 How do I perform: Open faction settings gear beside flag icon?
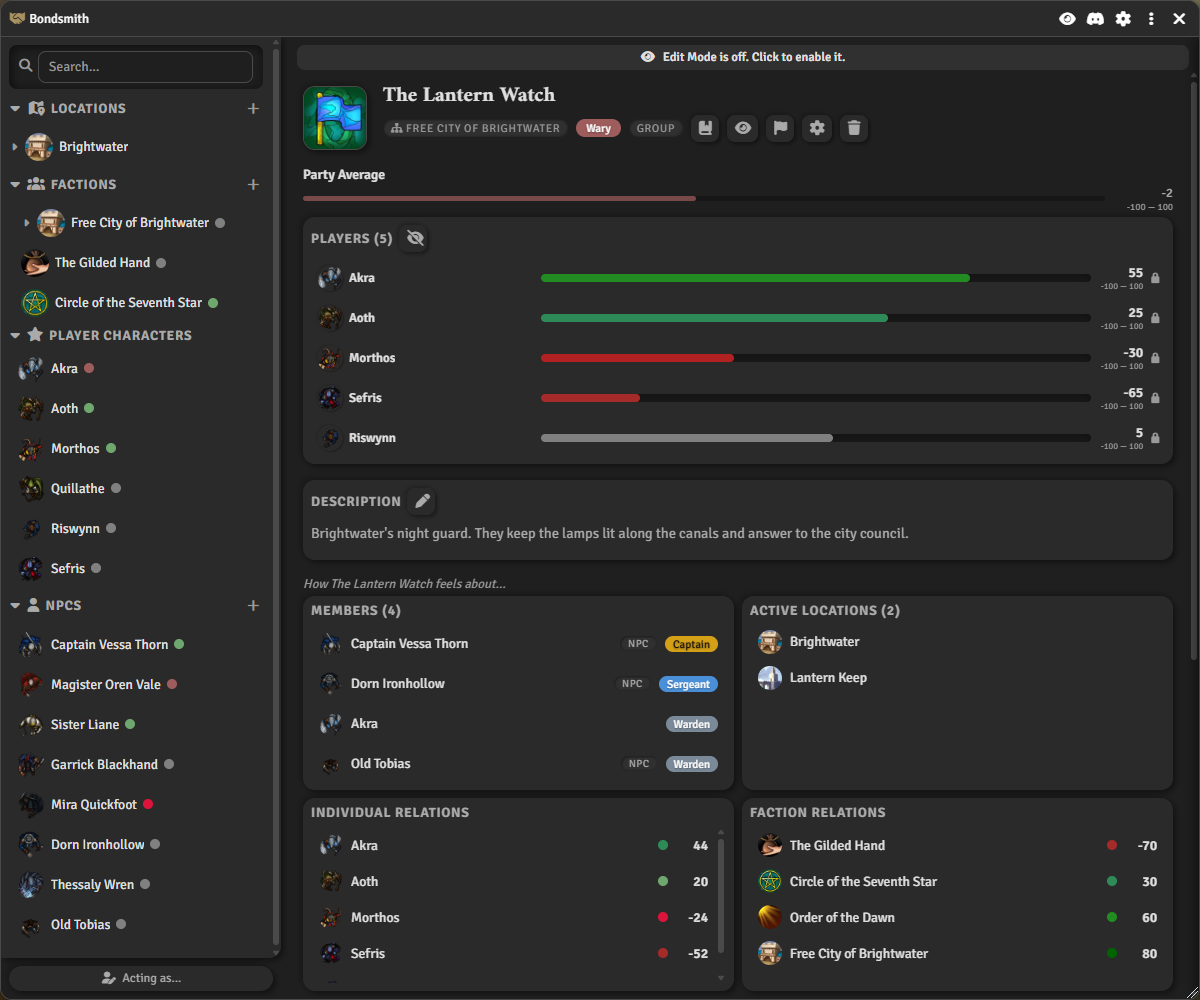click(x=817, y=128)
